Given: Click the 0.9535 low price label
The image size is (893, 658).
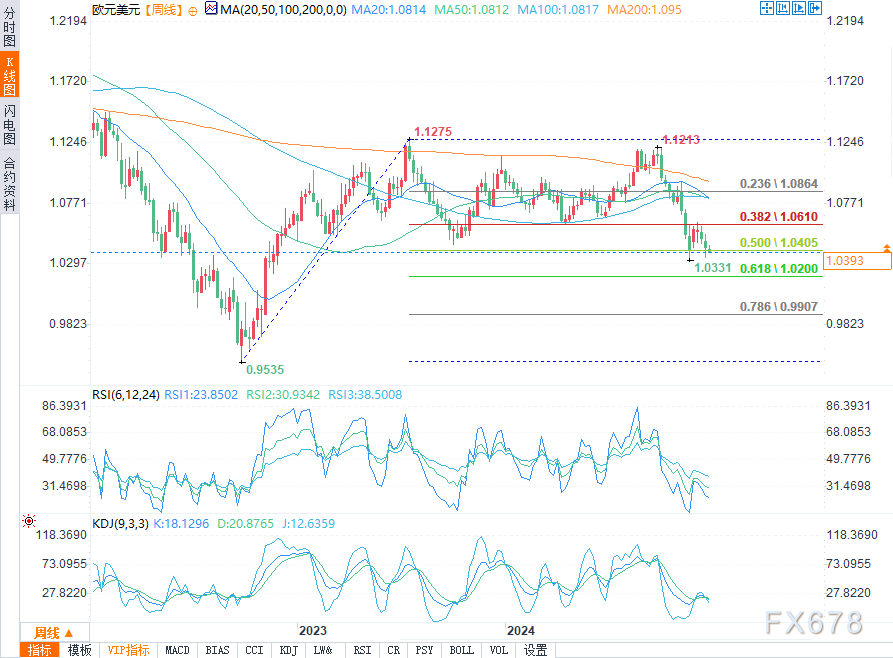Looking at the screenshot, I should click(x=265, y=370).
